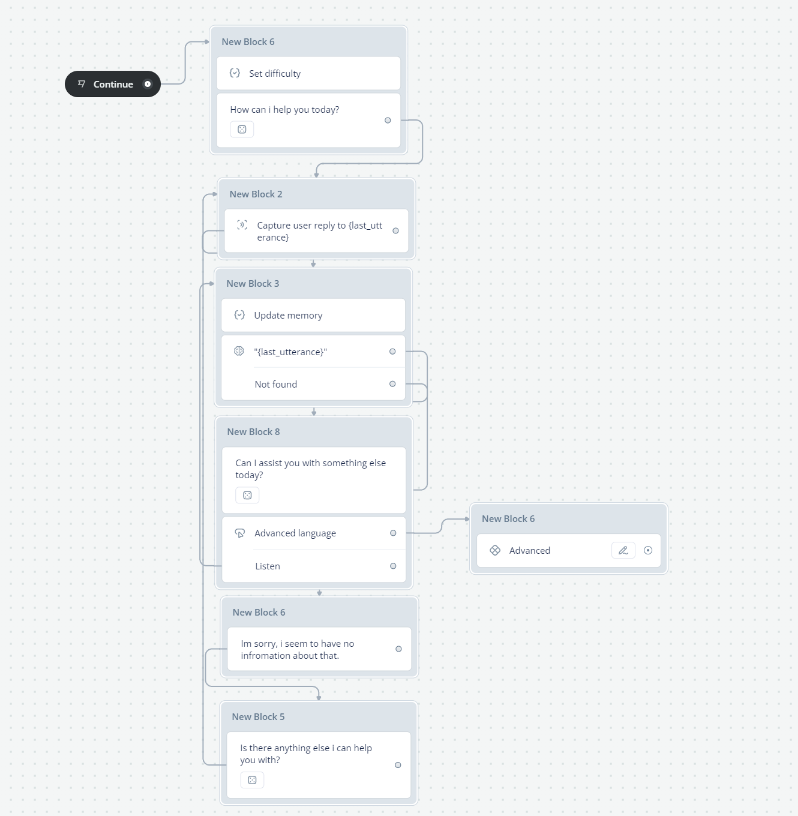This screenshot has width=798, height=816.
Task: Click the Continue start chip
Action: tap(113, 84)
